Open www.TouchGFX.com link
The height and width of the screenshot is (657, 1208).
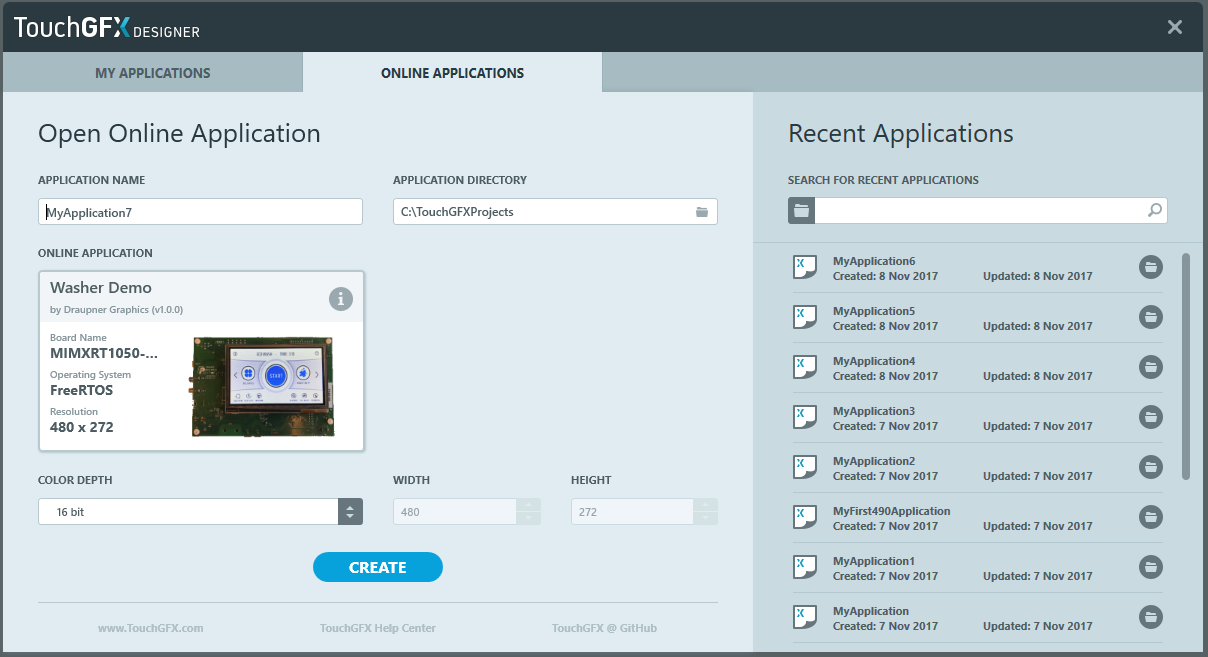point(151,628)
